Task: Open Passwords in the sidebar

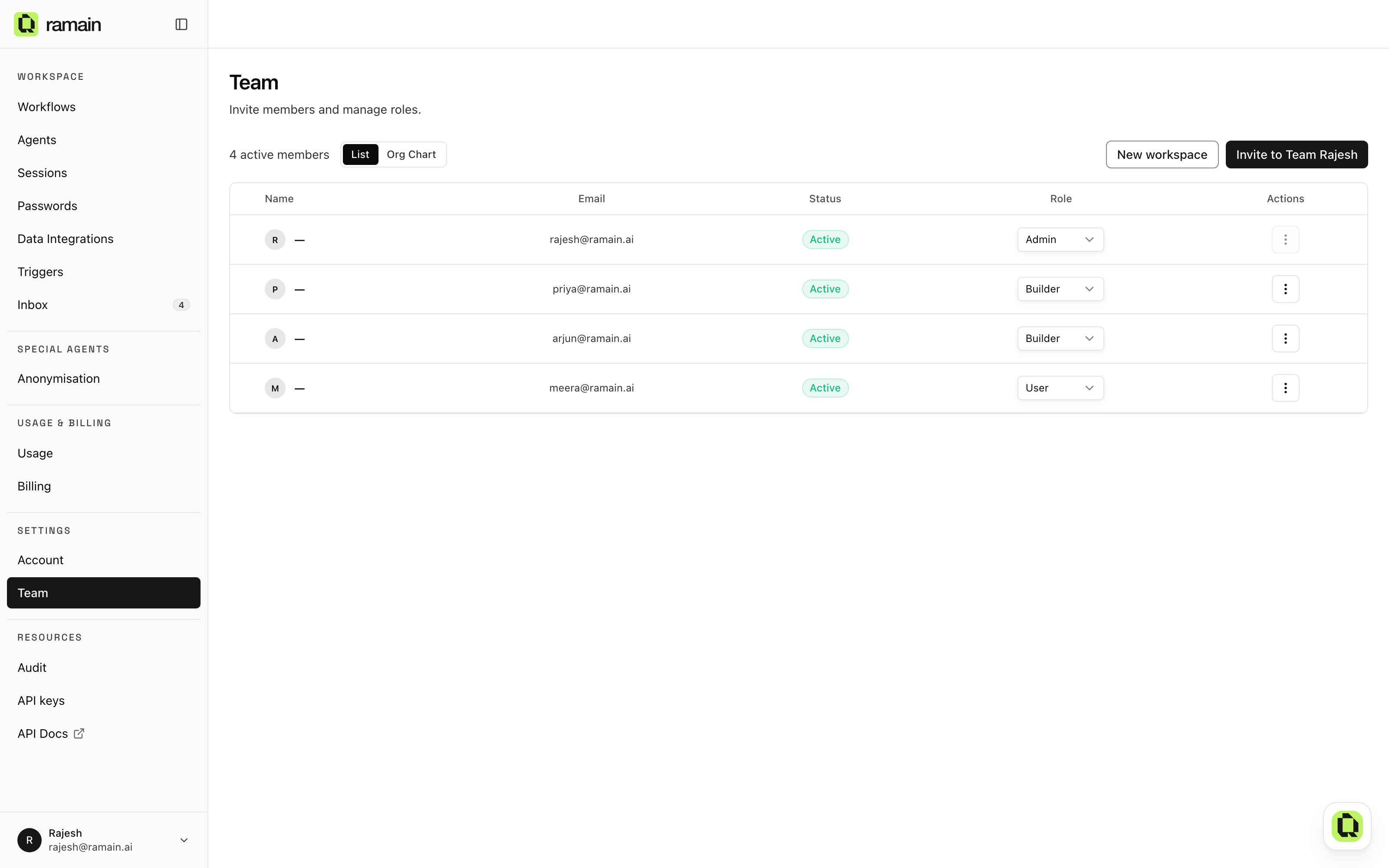Action: (103, 206)
